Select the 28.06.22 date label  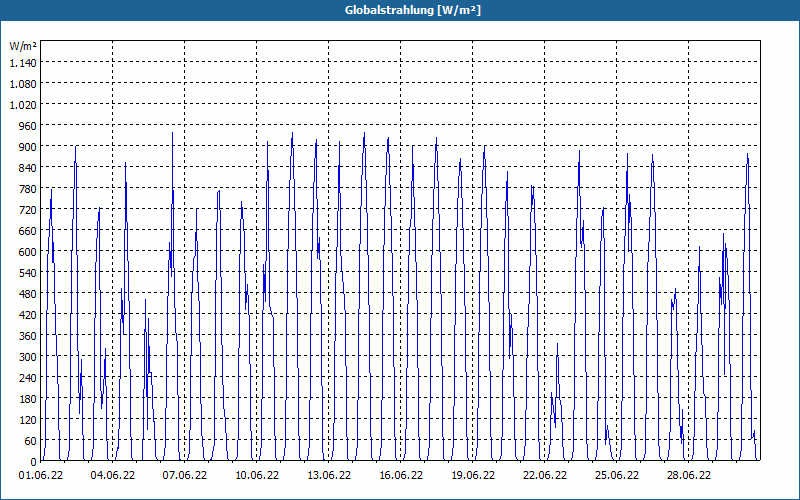coord(688,476)
